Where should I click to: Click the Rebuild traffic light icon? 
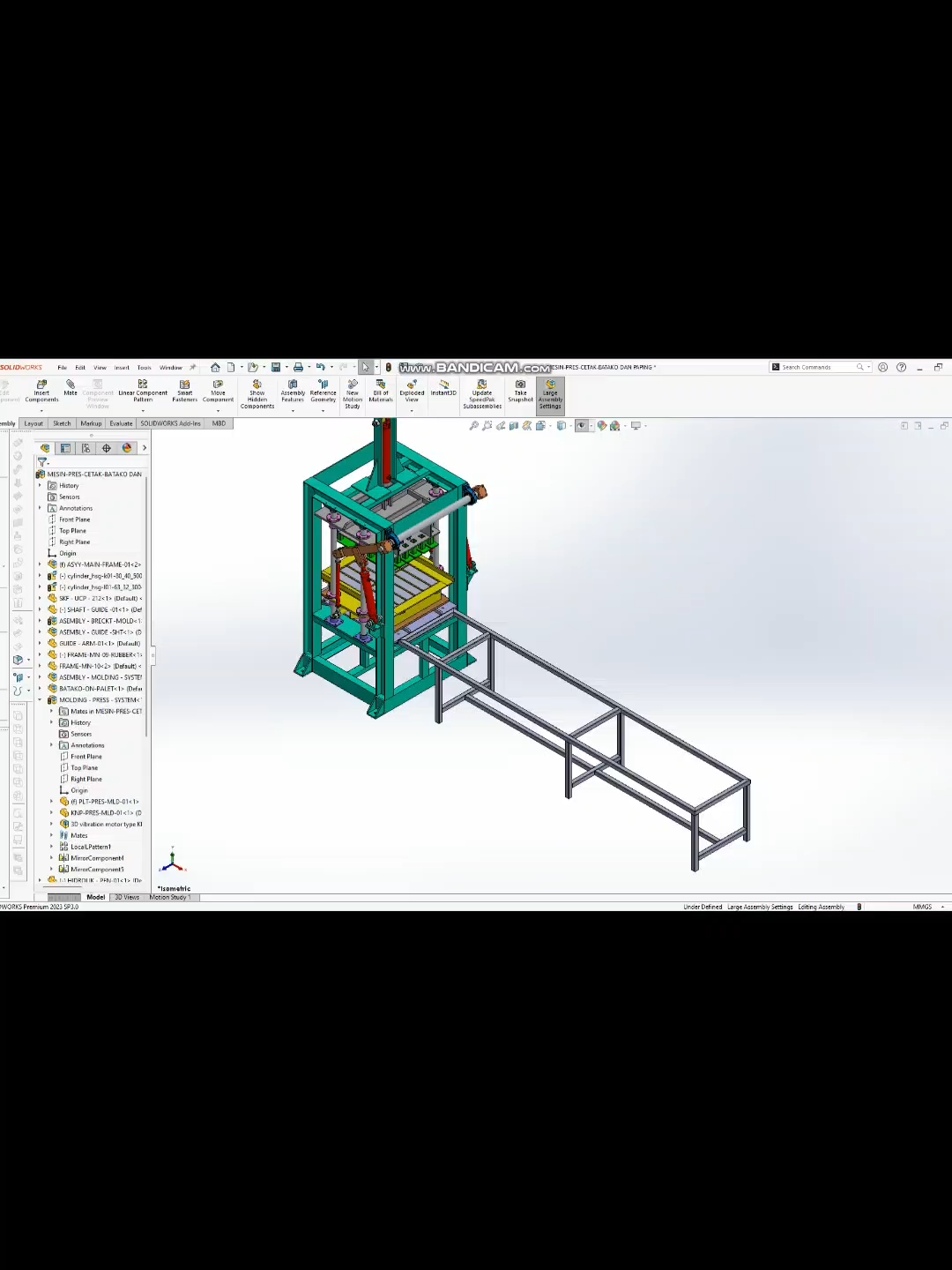(388, 367)
